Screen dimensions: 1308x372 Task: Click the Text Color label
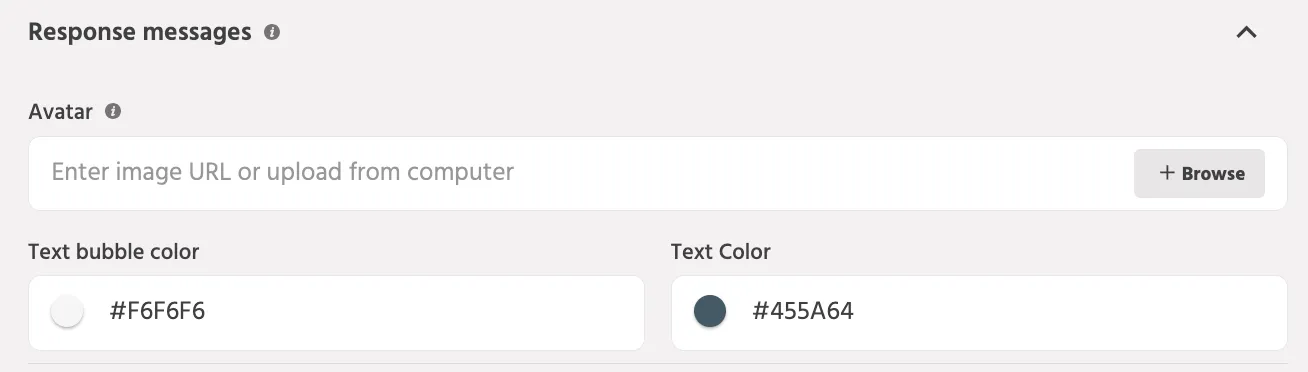coord(721,252)
